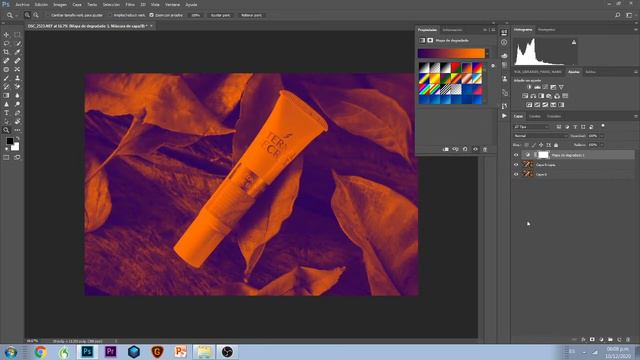Click the Hue/Saturation adjustment icon
Image resolution: width=640 pixels, height=360 pixels.
click(x=525, y=96)
